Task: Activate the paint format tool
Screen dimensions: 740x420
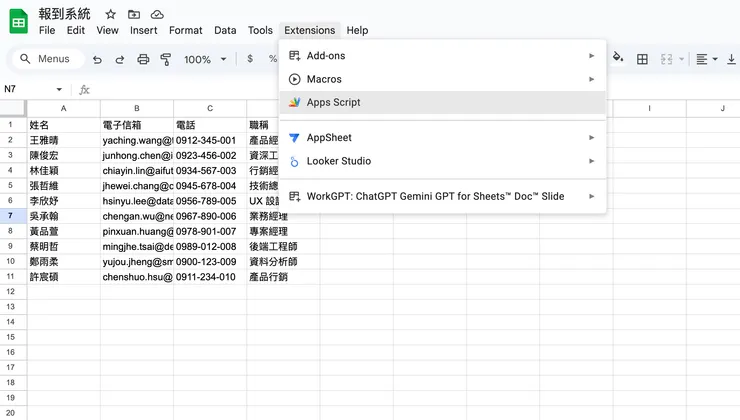Action: pyautogui.click(x=166, y=59)
